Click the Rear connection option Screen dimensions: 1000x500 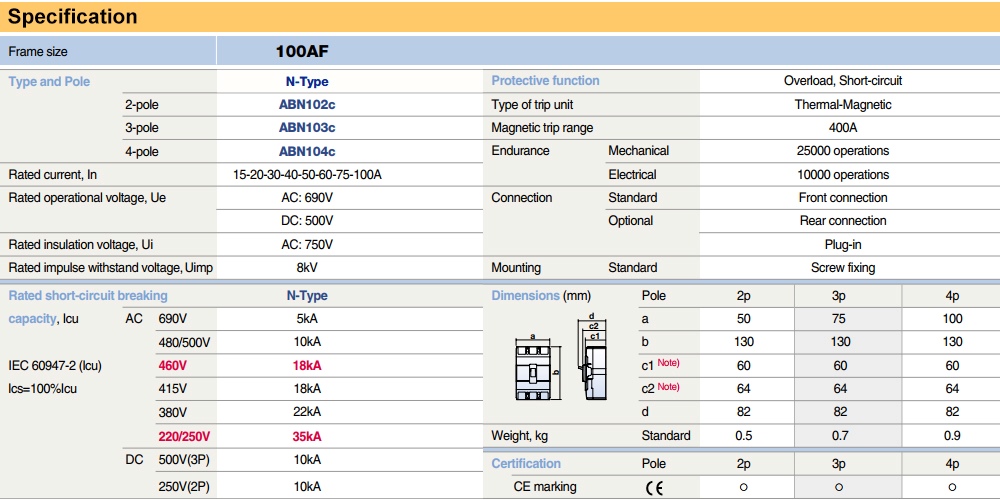[x=842, y=221]
